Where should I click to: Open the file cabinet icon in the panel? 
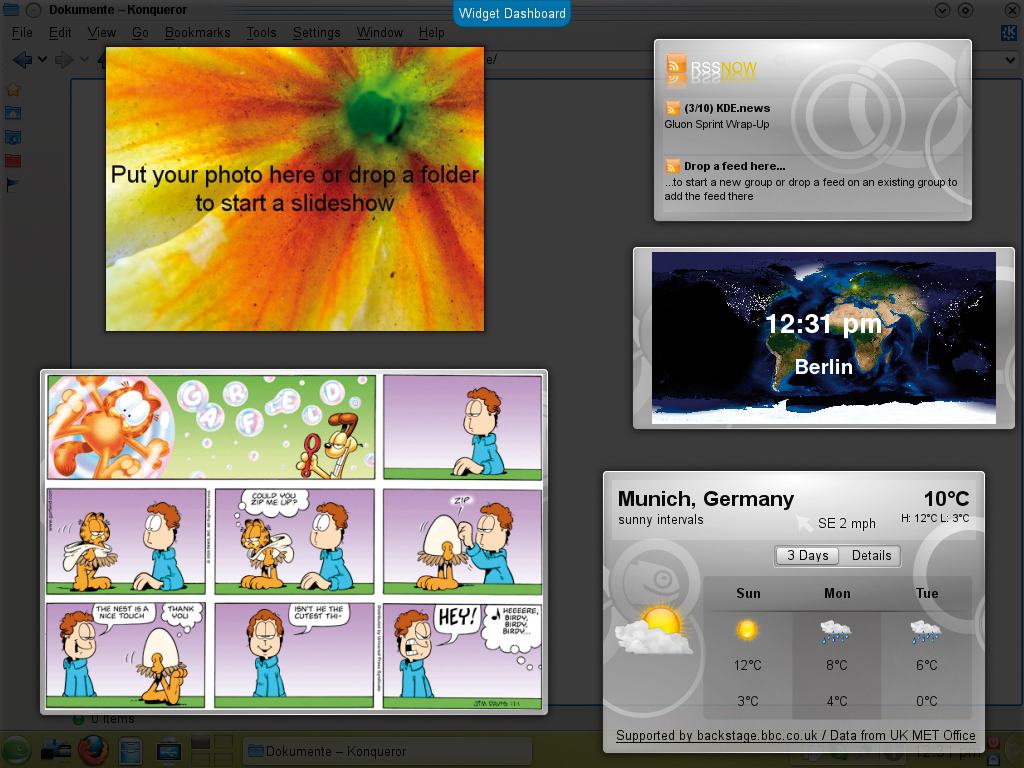(131, 750)
